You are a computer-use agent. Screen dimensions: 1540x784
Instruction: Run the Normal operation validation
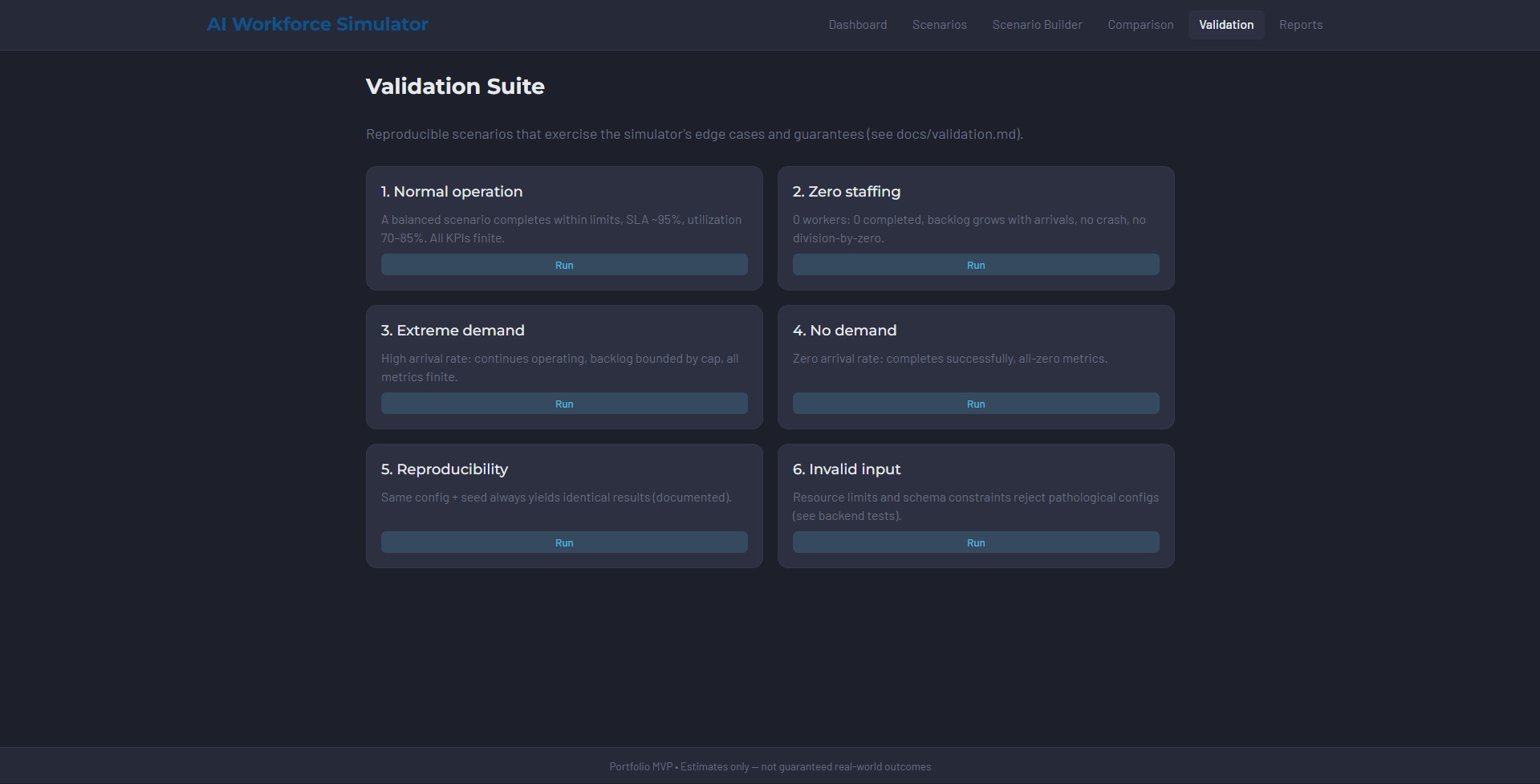click(x=564, y=265)
